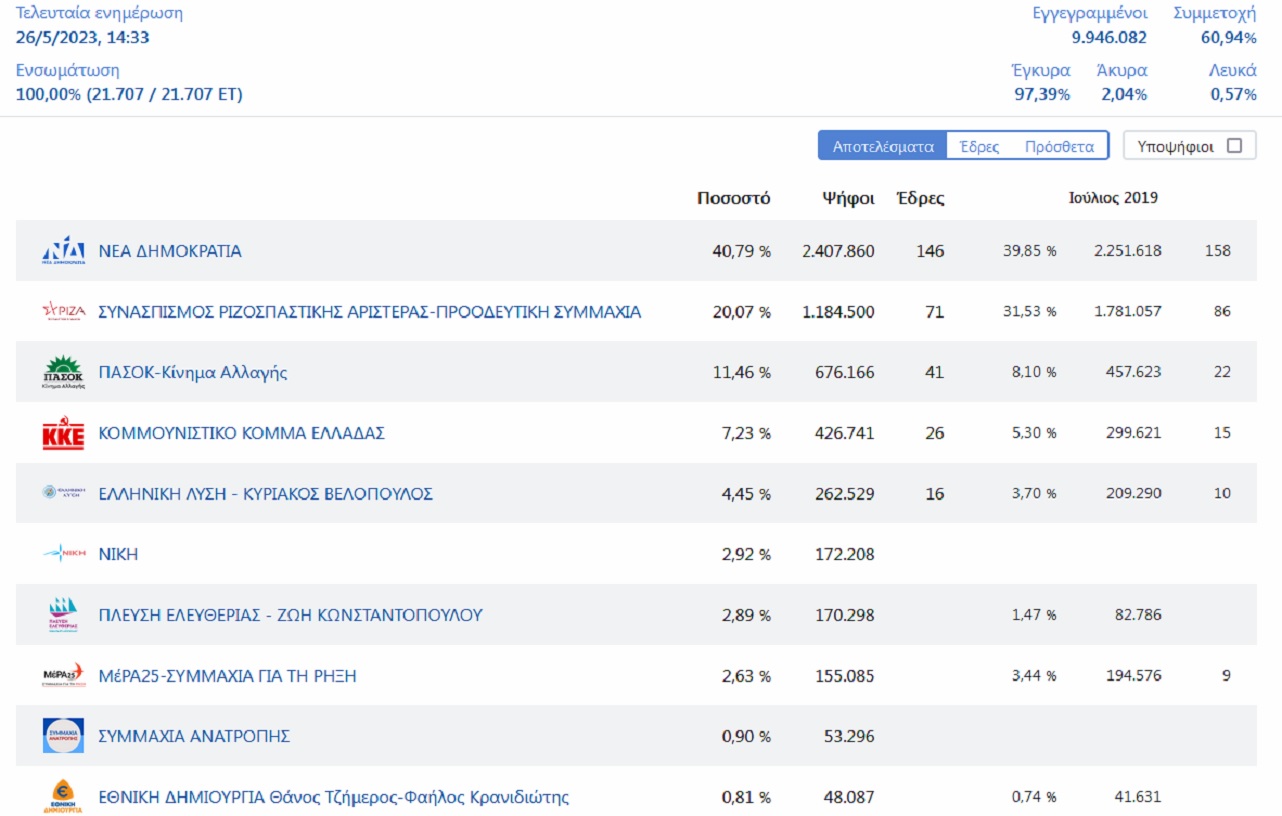Click the Εγγεγραμμένοι value 9.946.082

click(x=1109, y=38)
